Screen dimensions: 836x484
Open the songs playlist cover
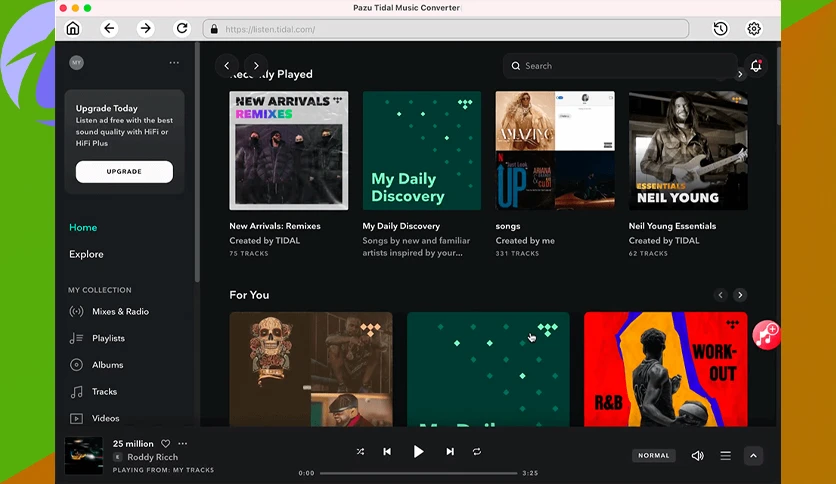click(555, 150)
